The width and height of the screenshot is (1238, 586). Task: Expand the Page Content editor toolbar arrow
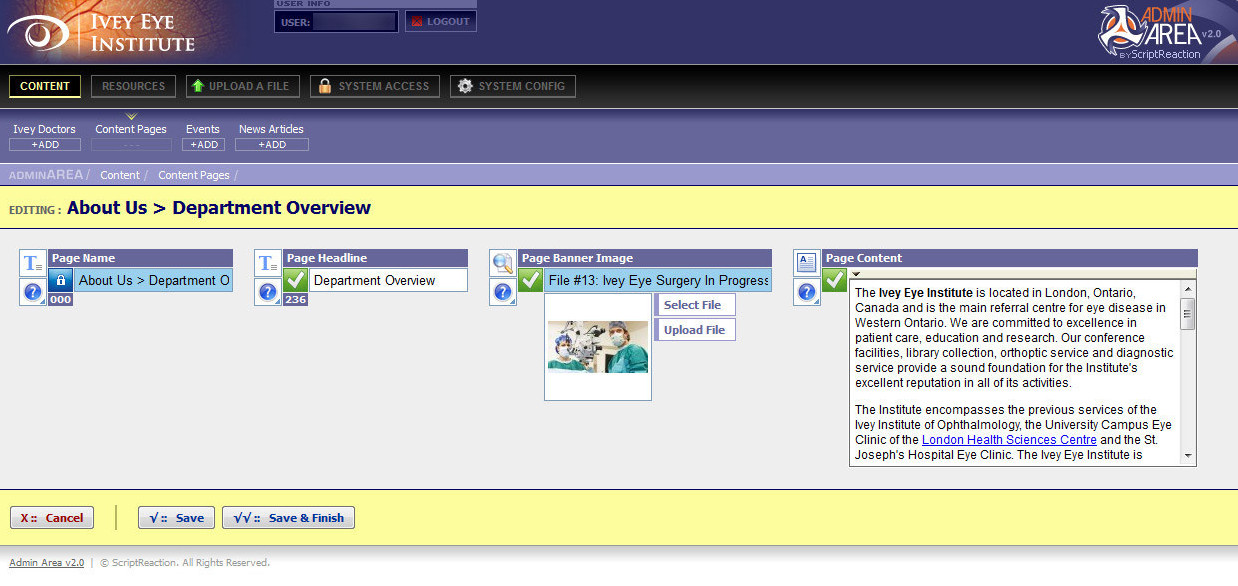(x=856, y=274)
